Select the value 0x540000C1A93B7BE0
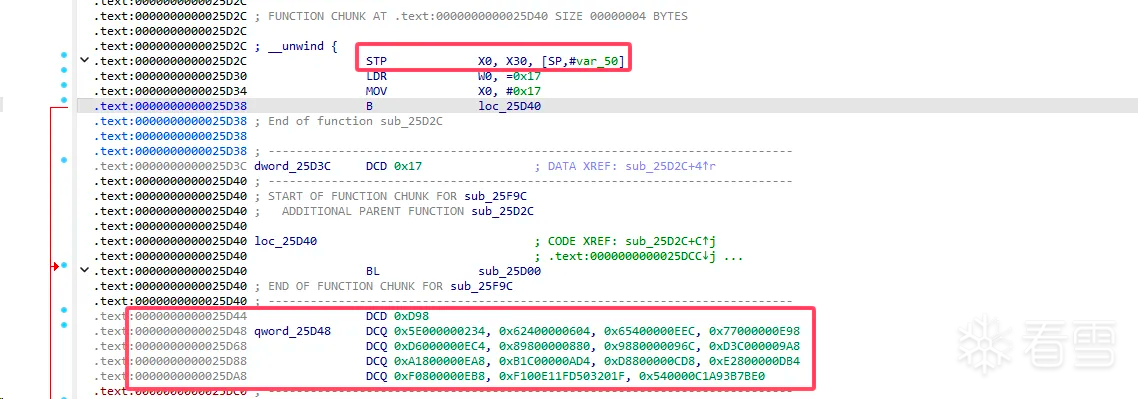This screenshot has width=1138, height=399. click(x=703, y=376)
